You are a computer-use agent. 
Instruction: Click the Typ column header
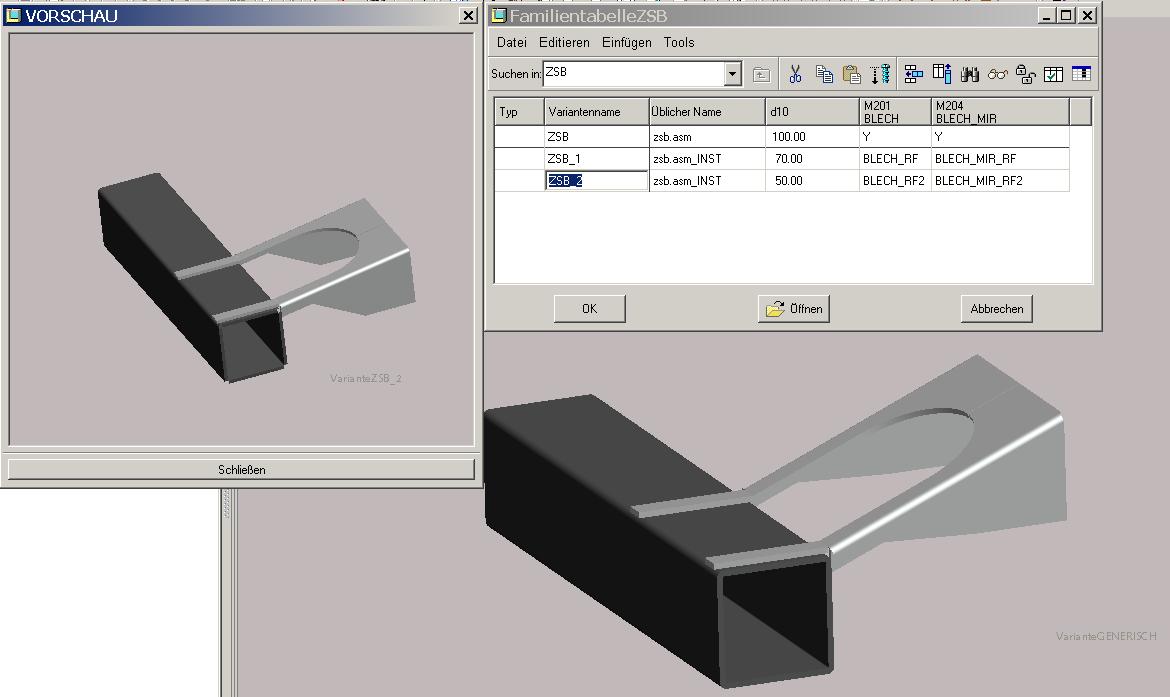click(x=519, y=112)
